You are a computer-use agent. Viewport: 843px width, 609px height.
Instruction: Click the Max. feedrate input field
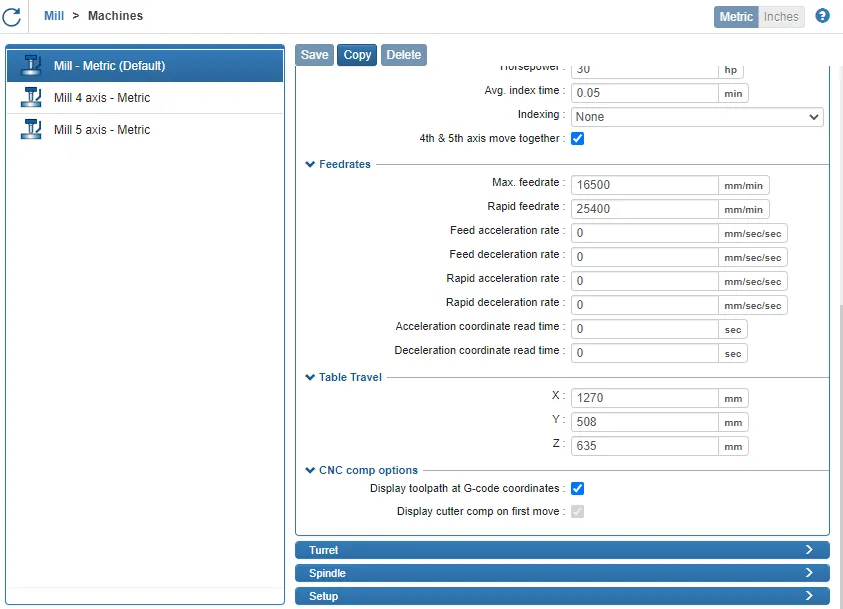[x=644, y=186]
